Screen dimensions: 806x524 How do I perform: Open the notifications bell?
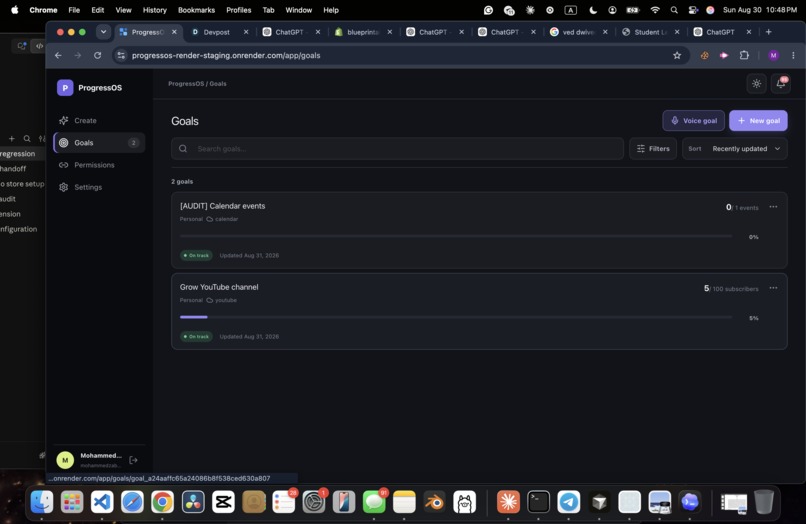click(x=780, y=84)
